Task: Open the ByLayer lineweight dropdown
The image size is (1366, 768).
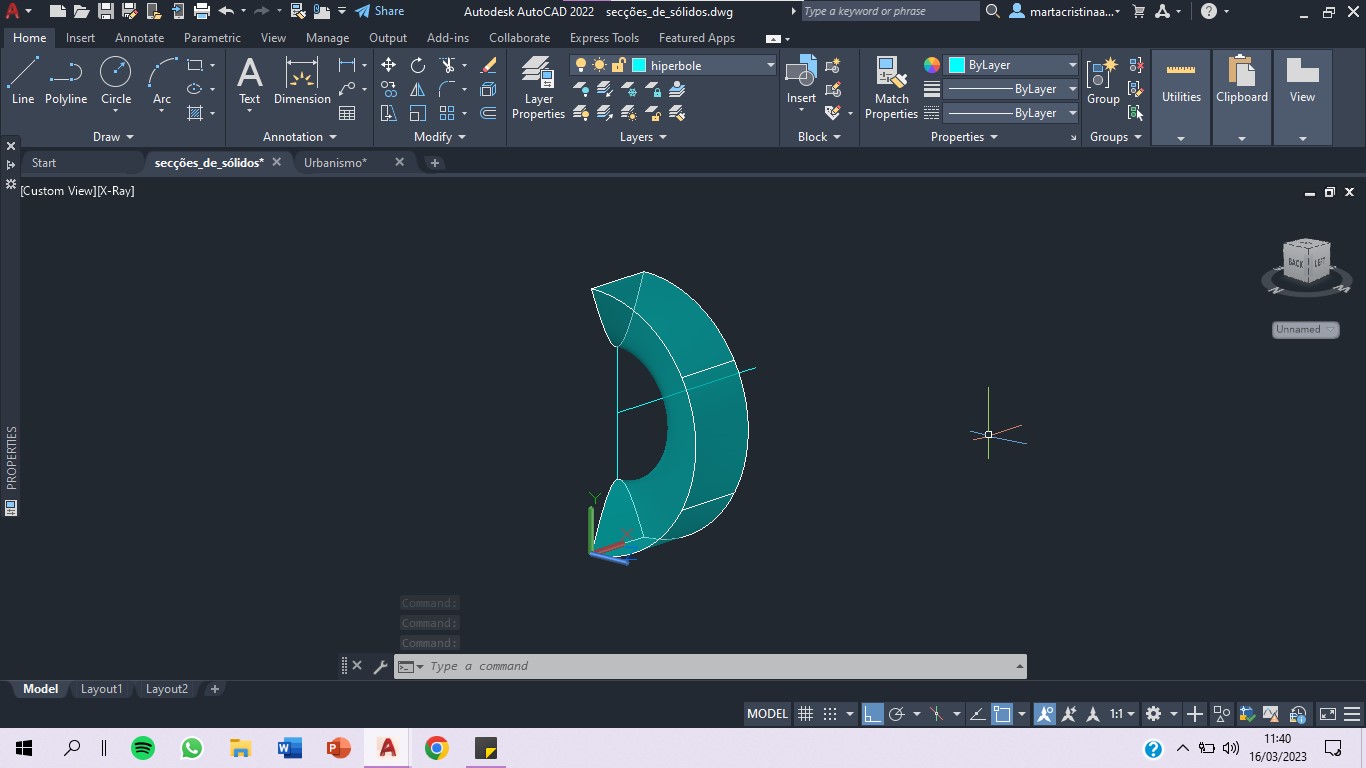Action: (1072, 89)
